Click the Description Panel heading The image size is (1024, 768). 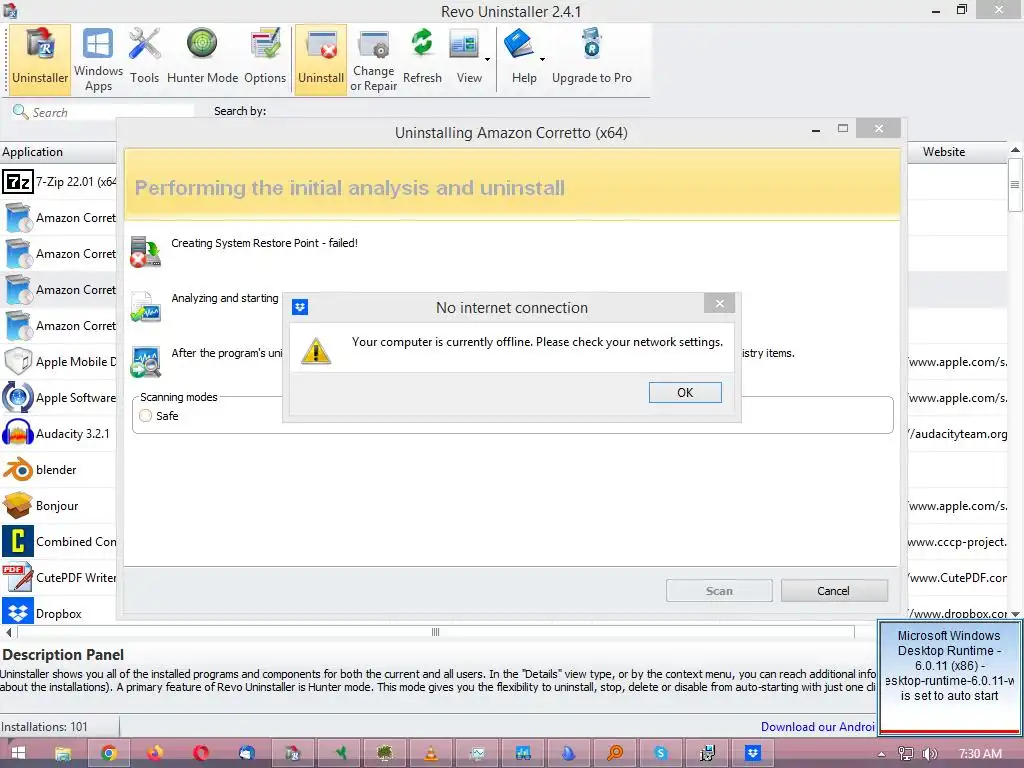point(63,654)
